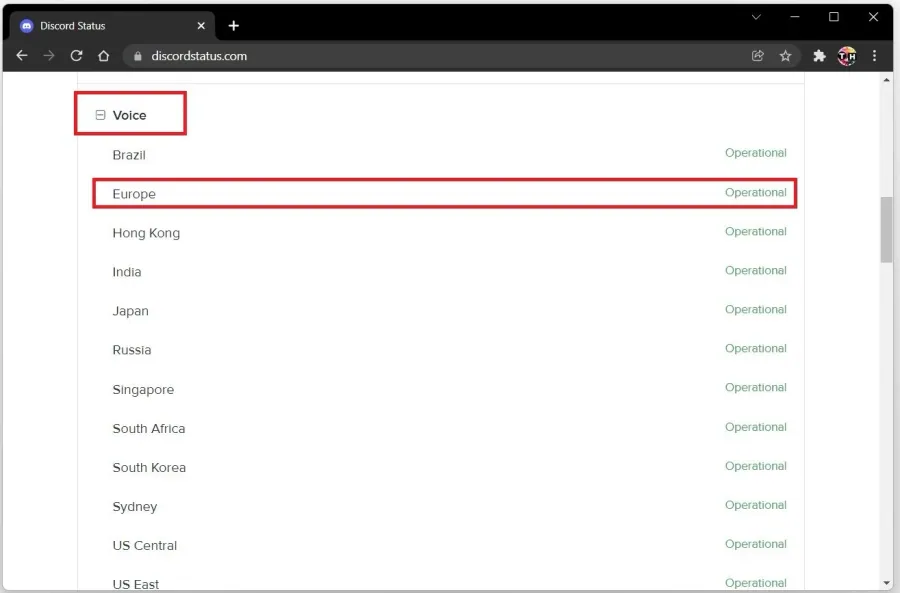Collapse the Voice section minus toggle
The height and width of the screenshot is (593, 900).
coord(100,115)
